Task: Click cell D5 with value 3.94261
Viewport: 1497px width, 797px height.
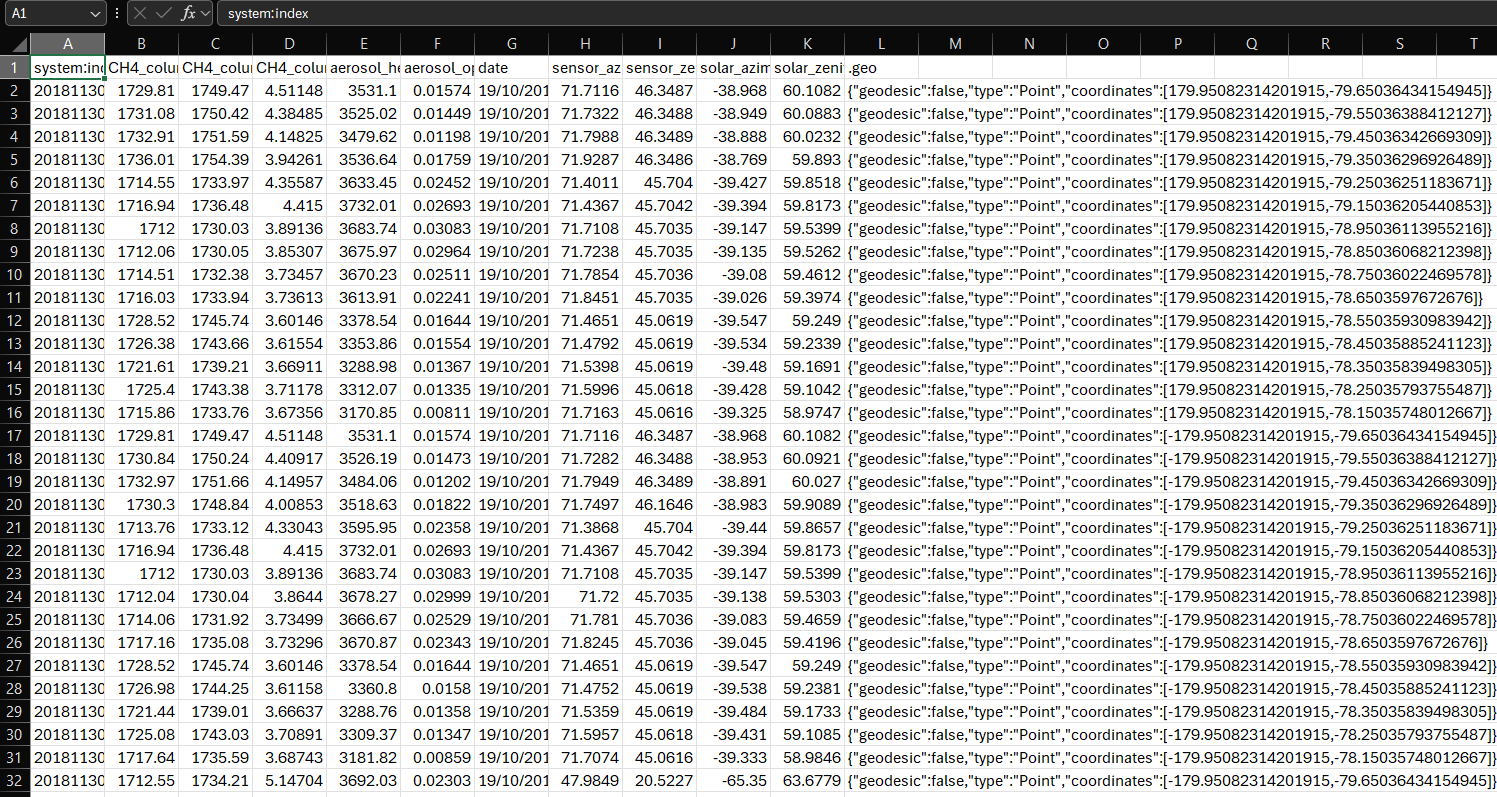Action: point(289,159)
